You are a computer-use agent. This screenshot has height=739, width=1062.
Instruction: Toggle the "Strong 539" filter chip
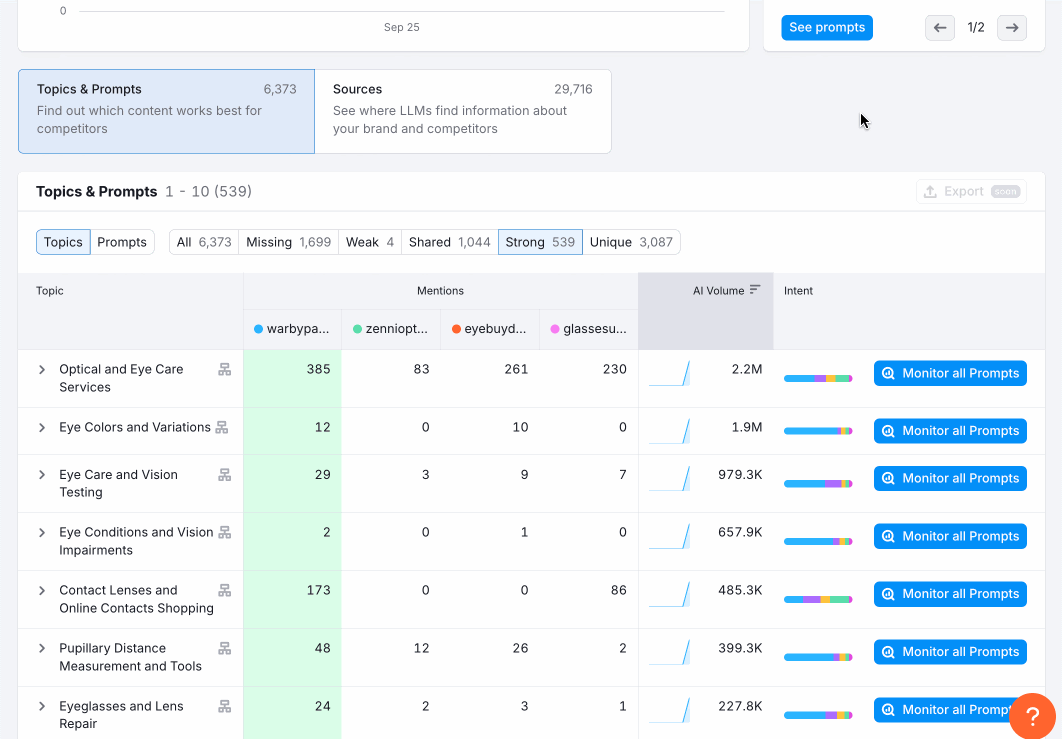(540, 242)
